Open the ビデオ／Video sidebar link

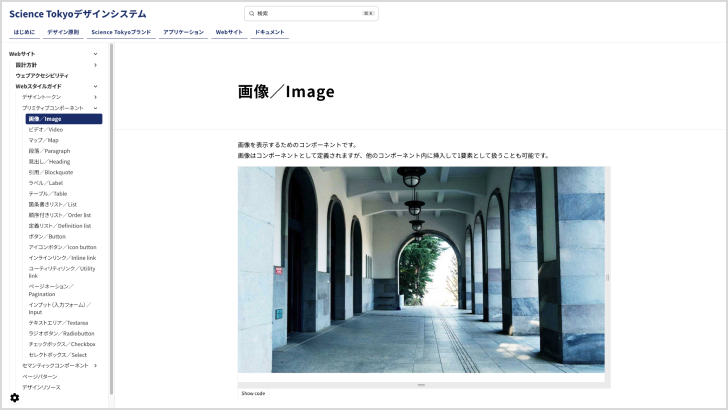click(x=46, y=130)
